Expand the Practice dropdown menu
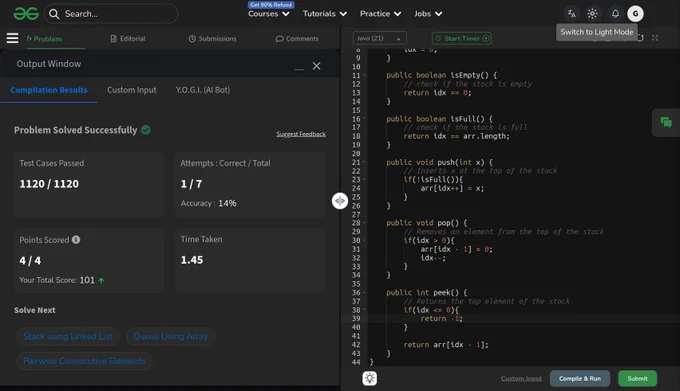 click(380, 14)
